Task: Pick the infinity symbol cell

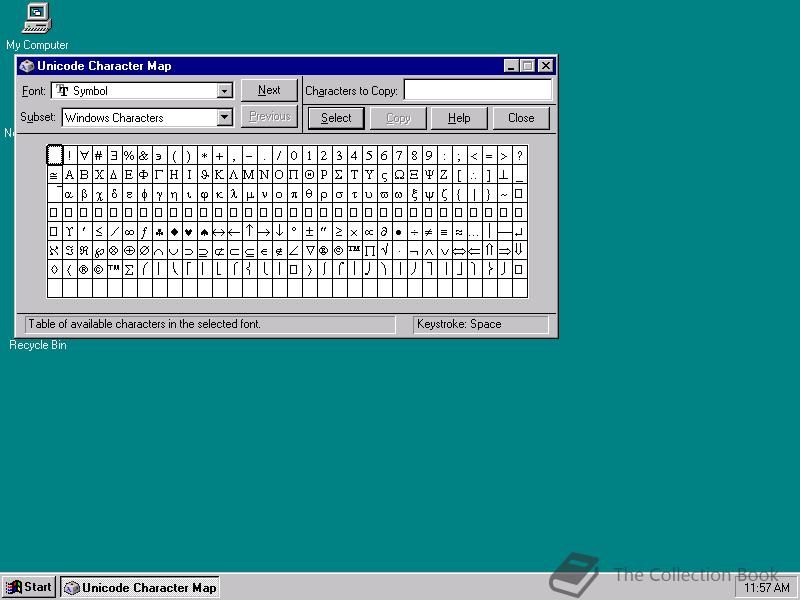Action: [x=129, y=232]
